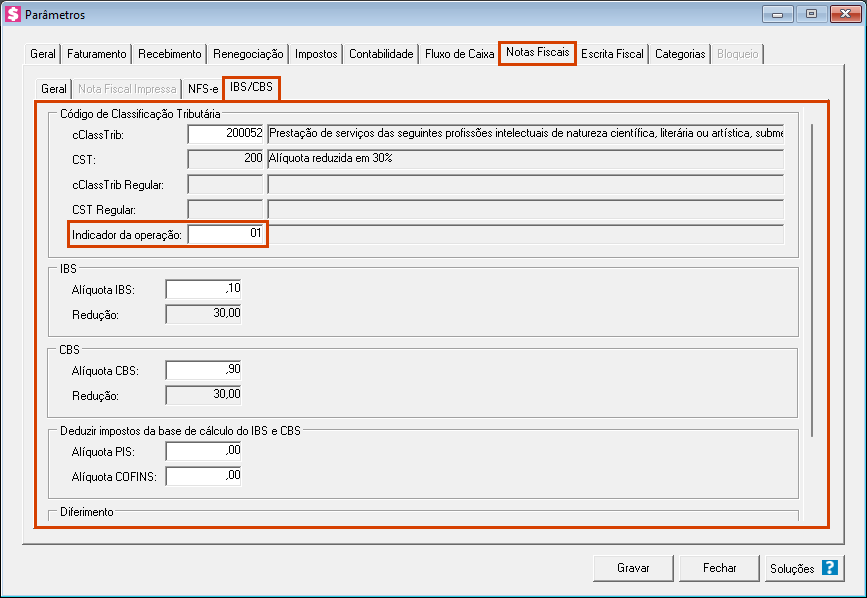Select the Impostos tab
The image size is (867, 598).
pos(316,54)
